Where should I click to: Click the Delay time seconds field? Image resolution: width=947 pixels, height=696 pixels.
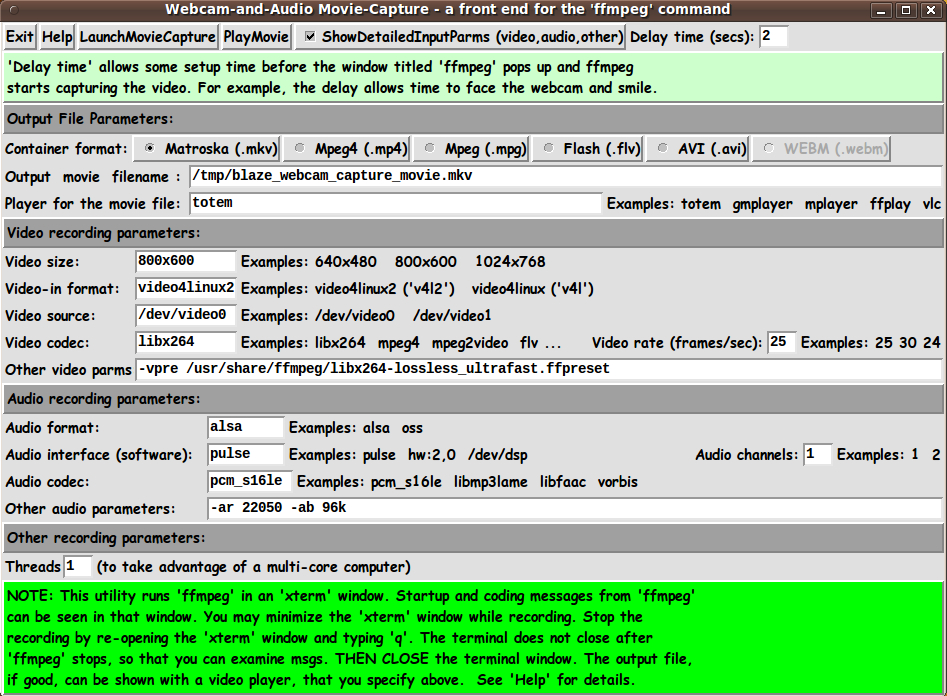pos(772,36)
